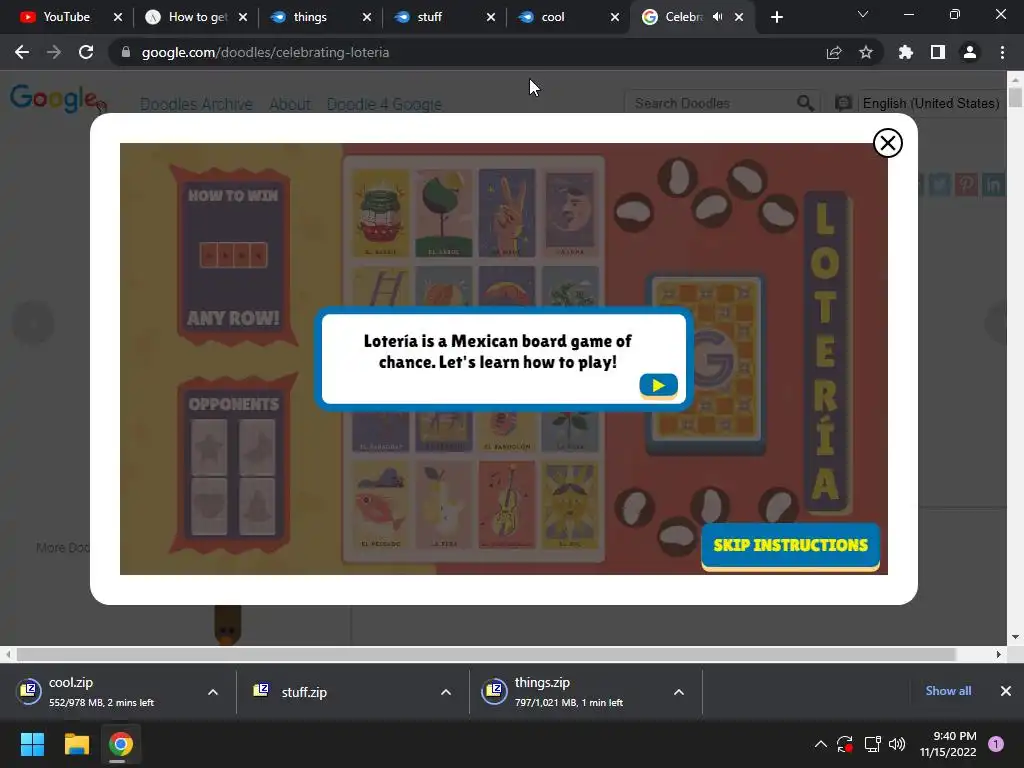Viewport: 1024px width, 768px height.
Task: Advance instructions with the yellow play arrow
Action: 658,385
